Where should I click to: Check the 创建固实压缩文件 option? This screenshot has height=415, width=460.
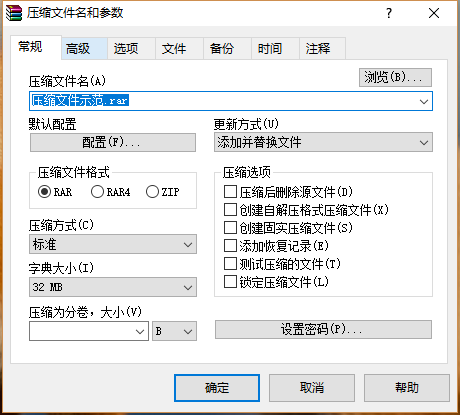230,228
